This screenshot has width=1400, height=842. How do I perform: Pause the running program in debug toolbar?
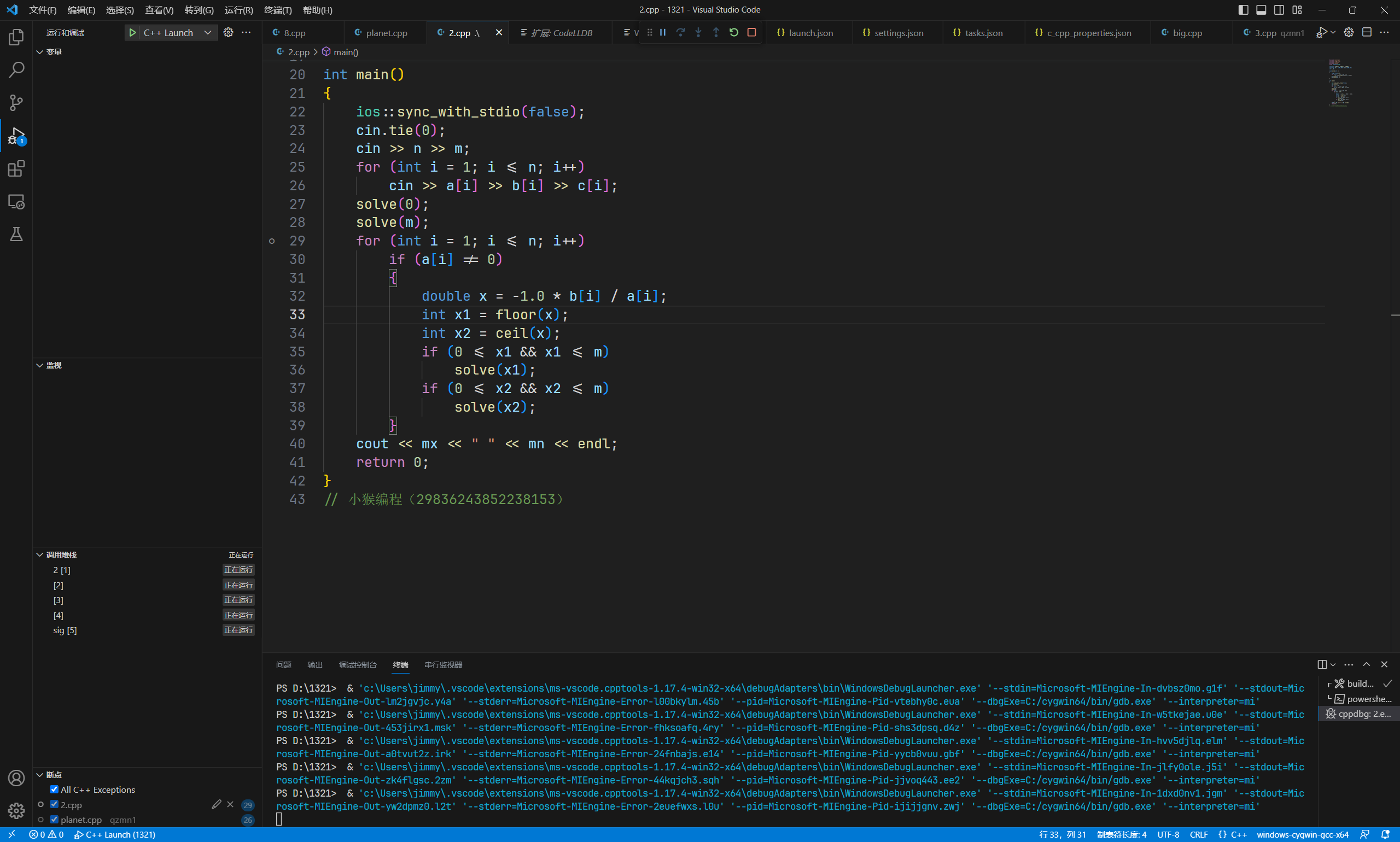click(662, 32)
